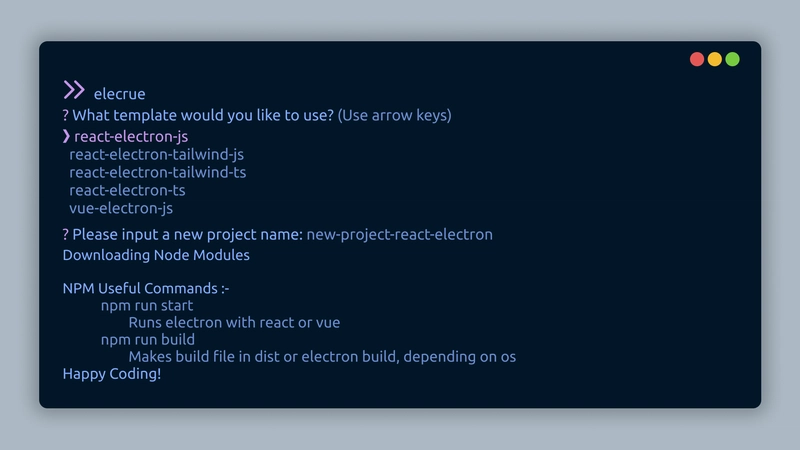This screenshot has height=450, width=800.
Task: Click the '(Use arrow keys)' hint text
Action: (x=394, y=115)
